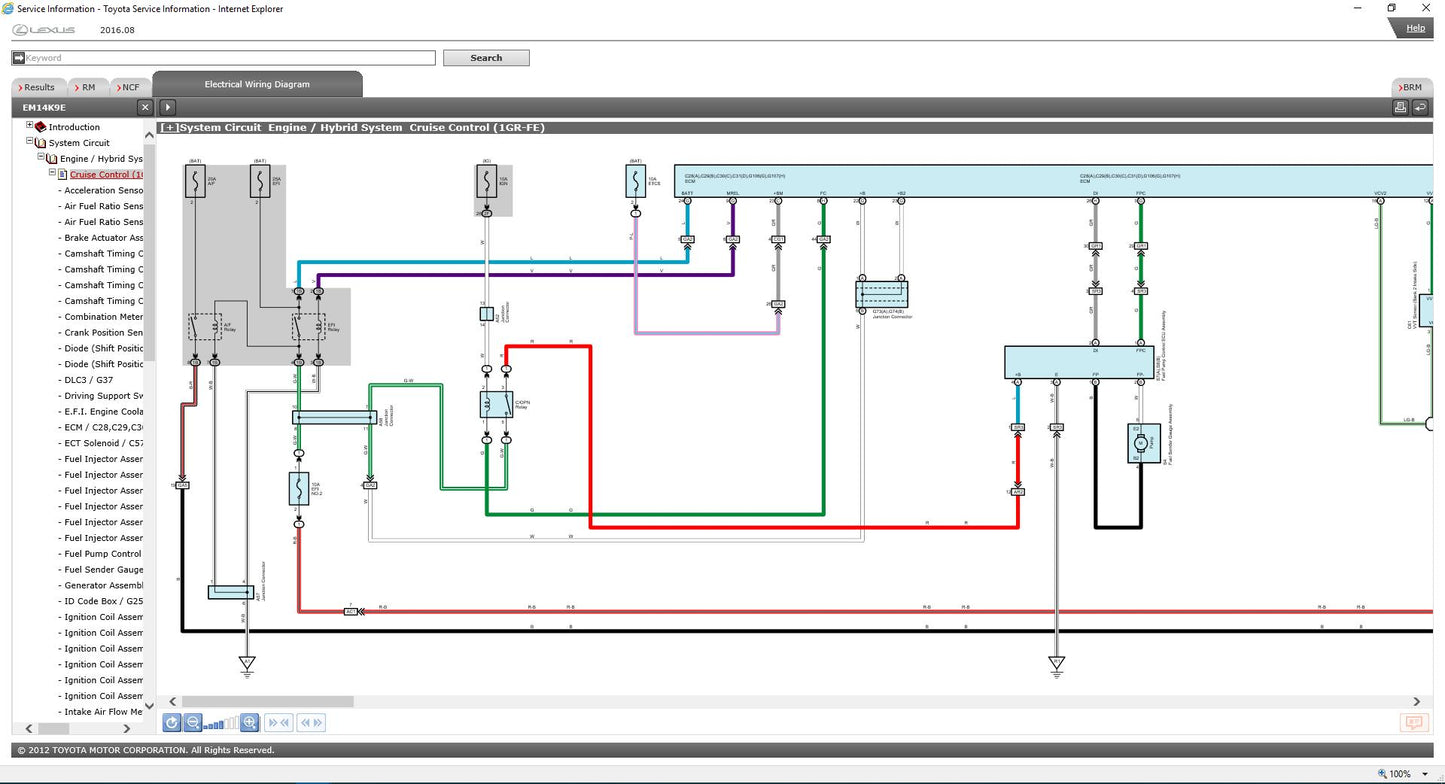Image resolution: width=1445 pixels, height=784 pixels.
Task: Click the return arrow icon beside print
Action: click(1420, 107)
